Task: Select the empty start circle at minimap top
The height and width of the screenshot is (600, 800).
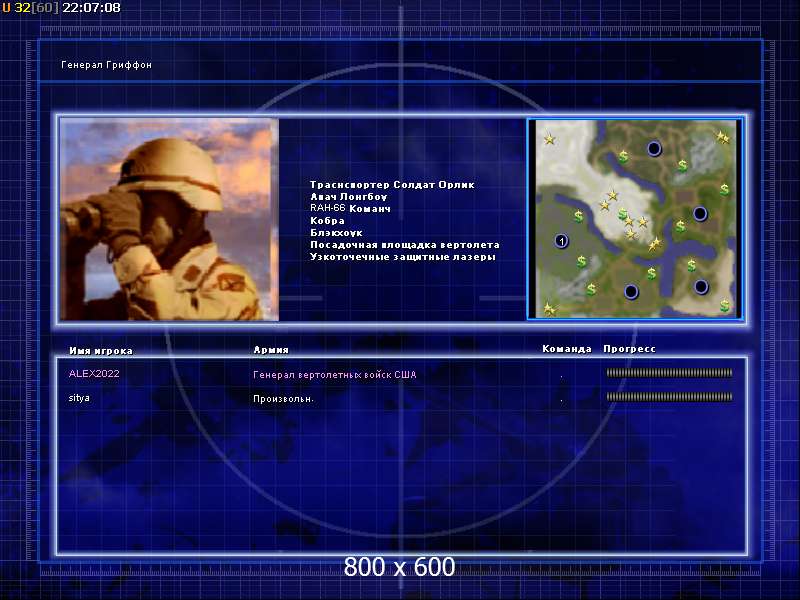Action: click(654, 148)
